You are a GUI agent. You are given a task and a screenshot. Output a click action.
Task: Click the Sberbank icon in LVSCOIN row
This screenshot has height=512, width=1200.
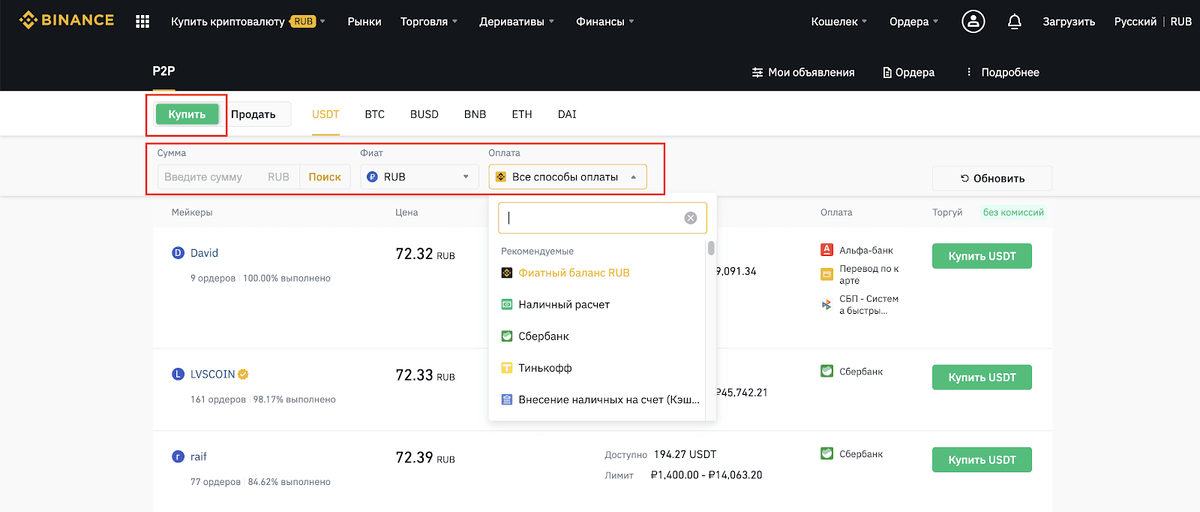point(827,371)
